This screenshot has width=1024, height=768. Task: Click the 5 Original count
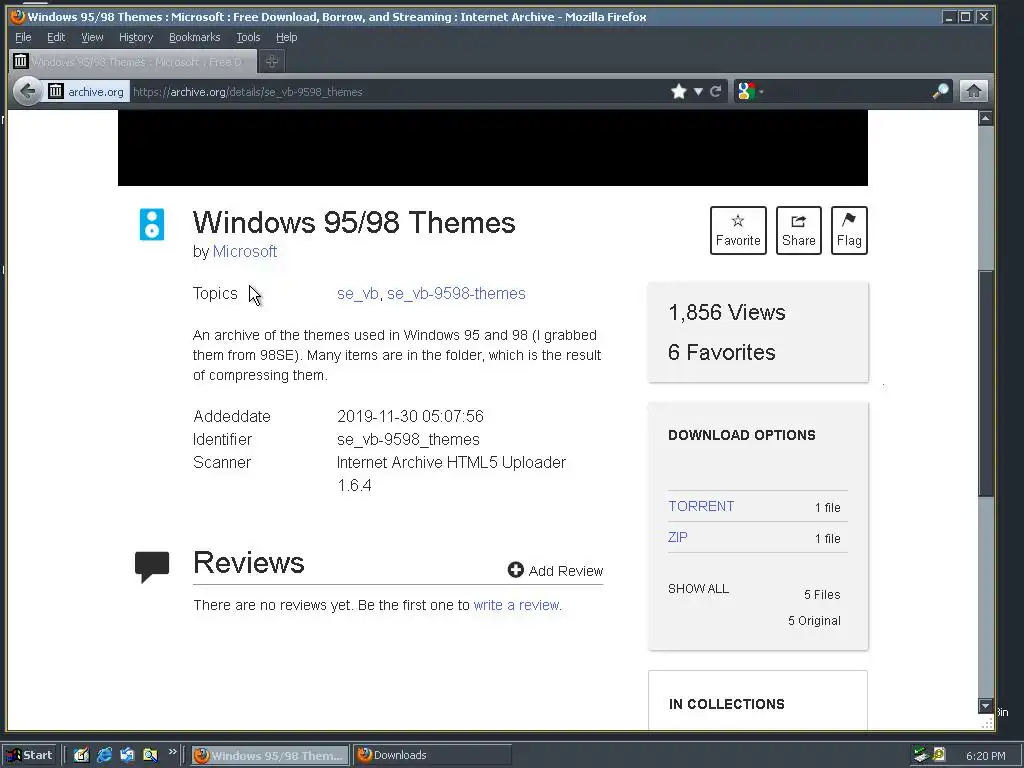(814, 621)
